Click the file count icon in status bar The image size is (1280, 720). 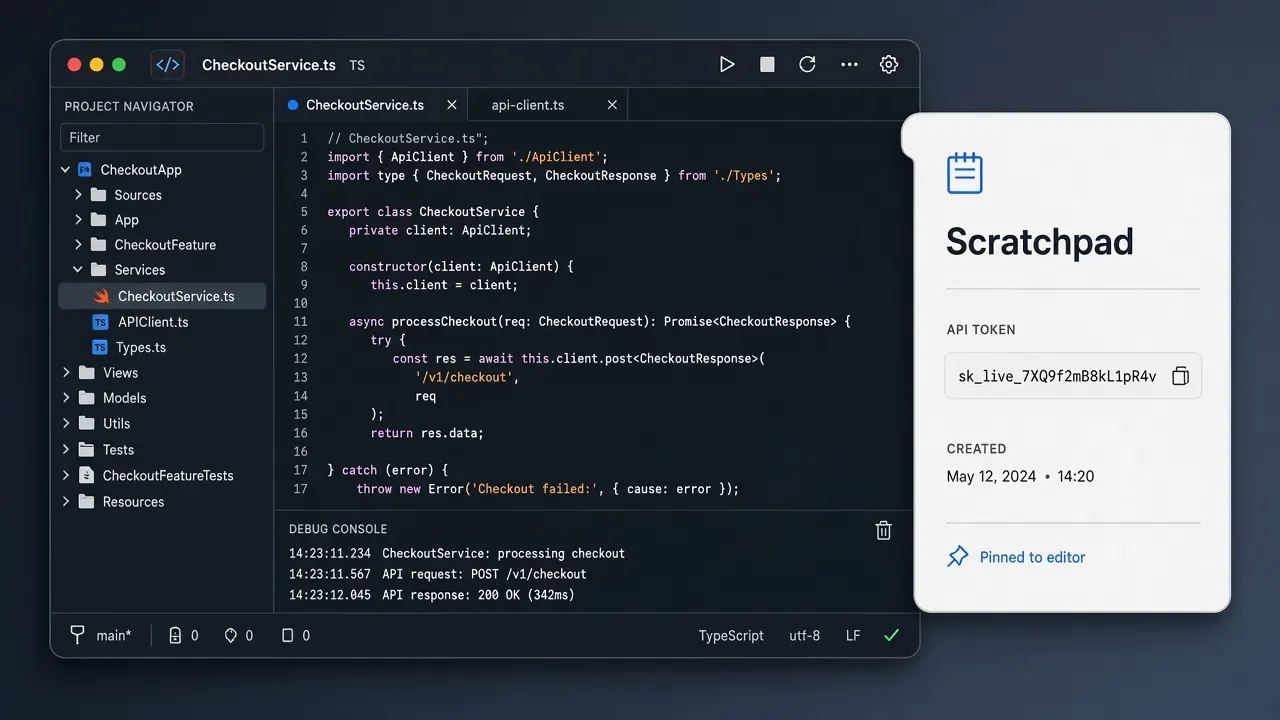[x=176, y=635]
